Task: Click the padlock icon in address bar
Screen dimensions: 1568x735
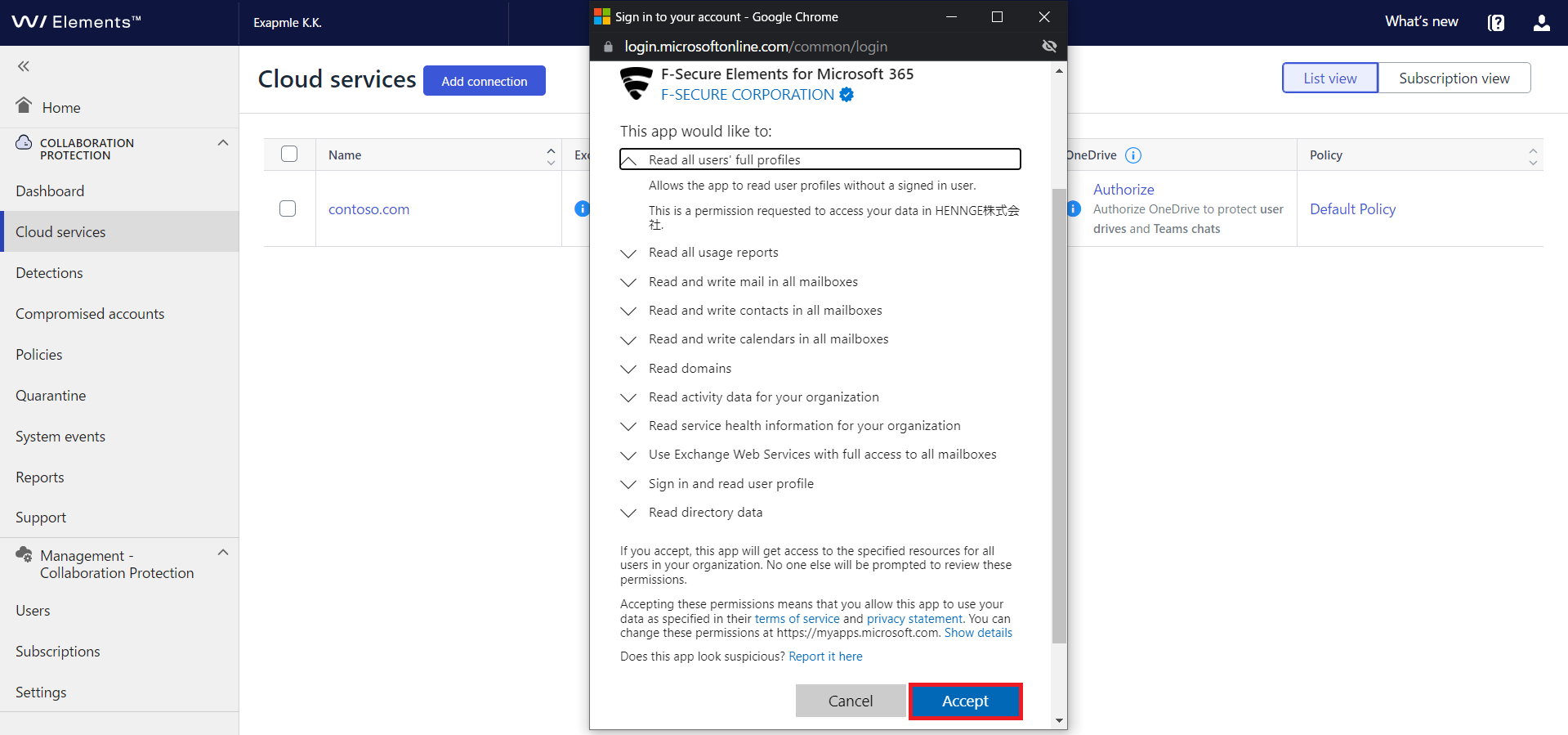Action: coord(608,47)
